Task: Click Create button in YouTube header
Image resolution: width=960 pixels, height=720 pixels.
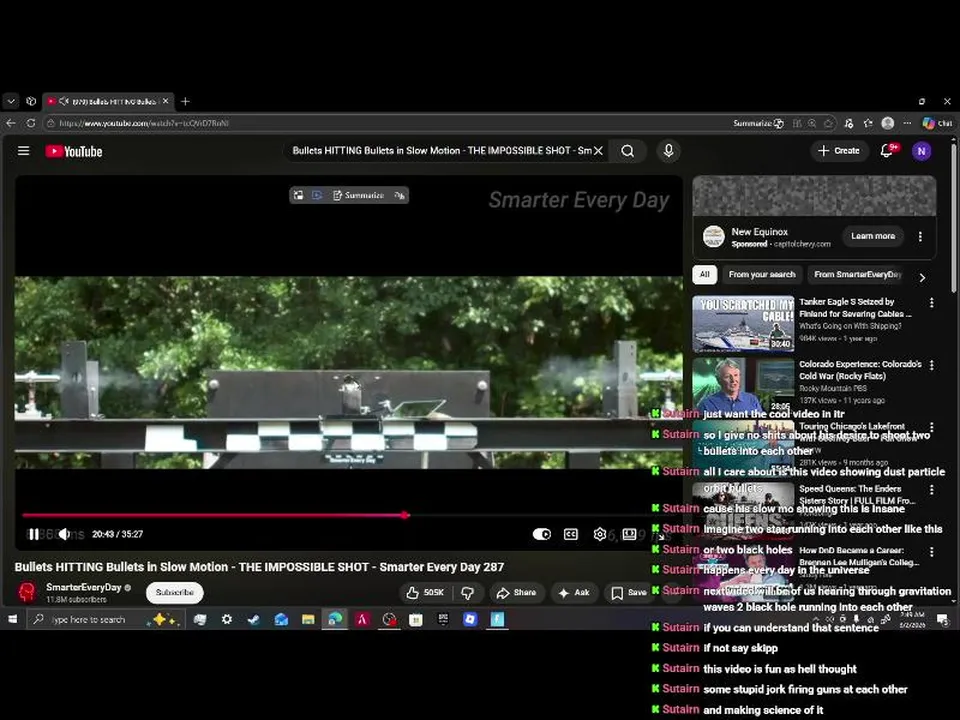Action: pyautogui.click(x=839, y=151)
